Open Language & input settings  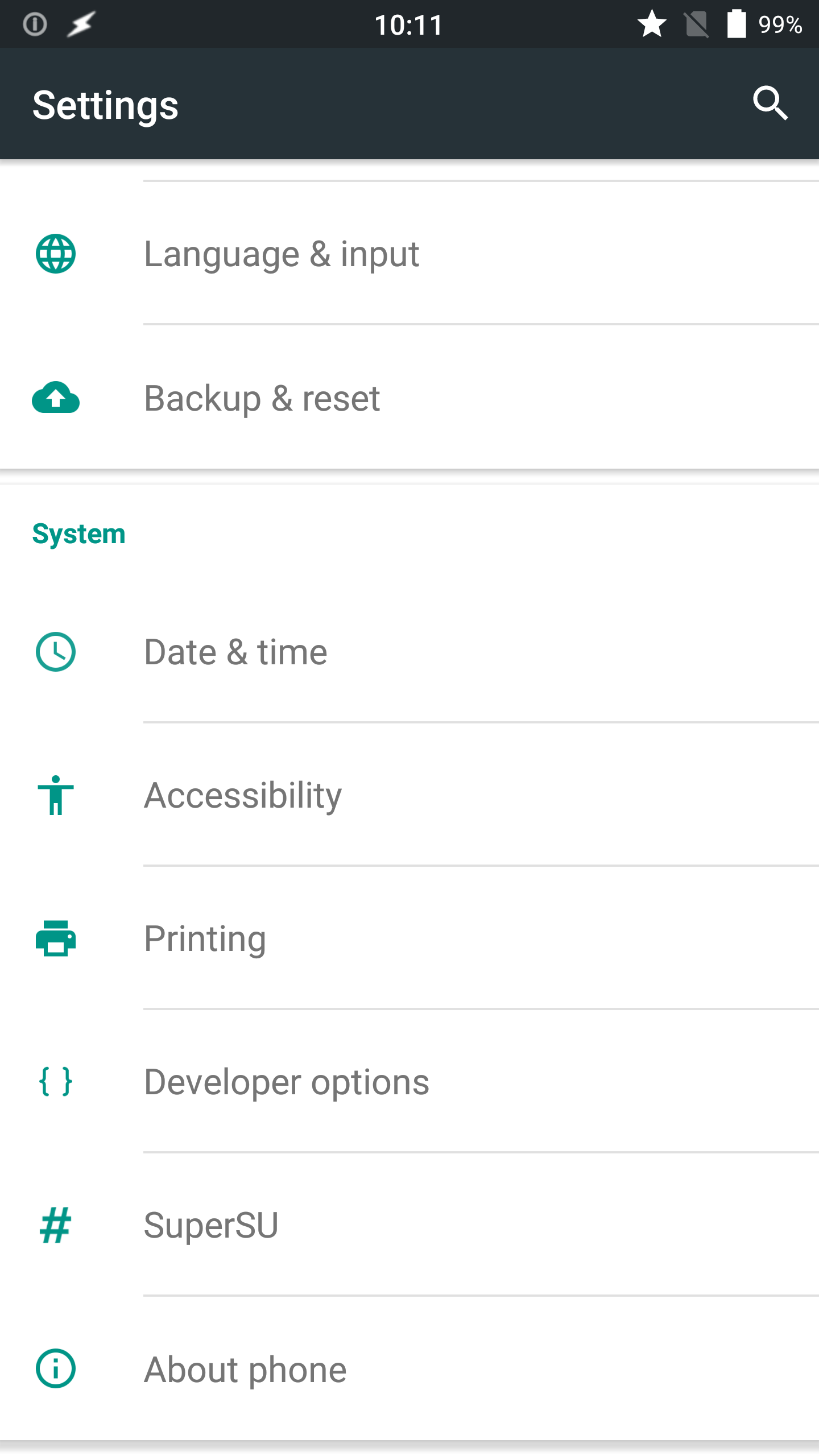point(409,254)
